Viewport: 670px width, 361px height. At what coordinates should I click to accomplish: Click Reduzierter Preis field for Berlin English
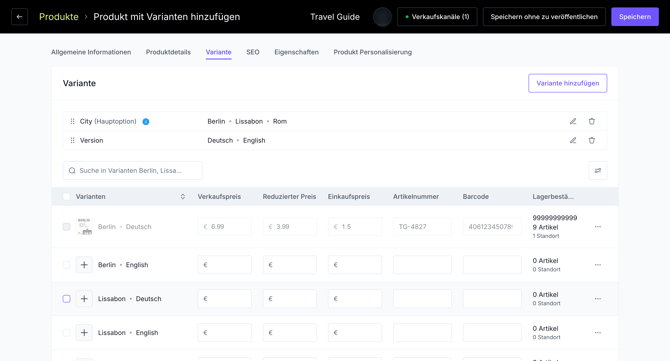click(290, 265)
